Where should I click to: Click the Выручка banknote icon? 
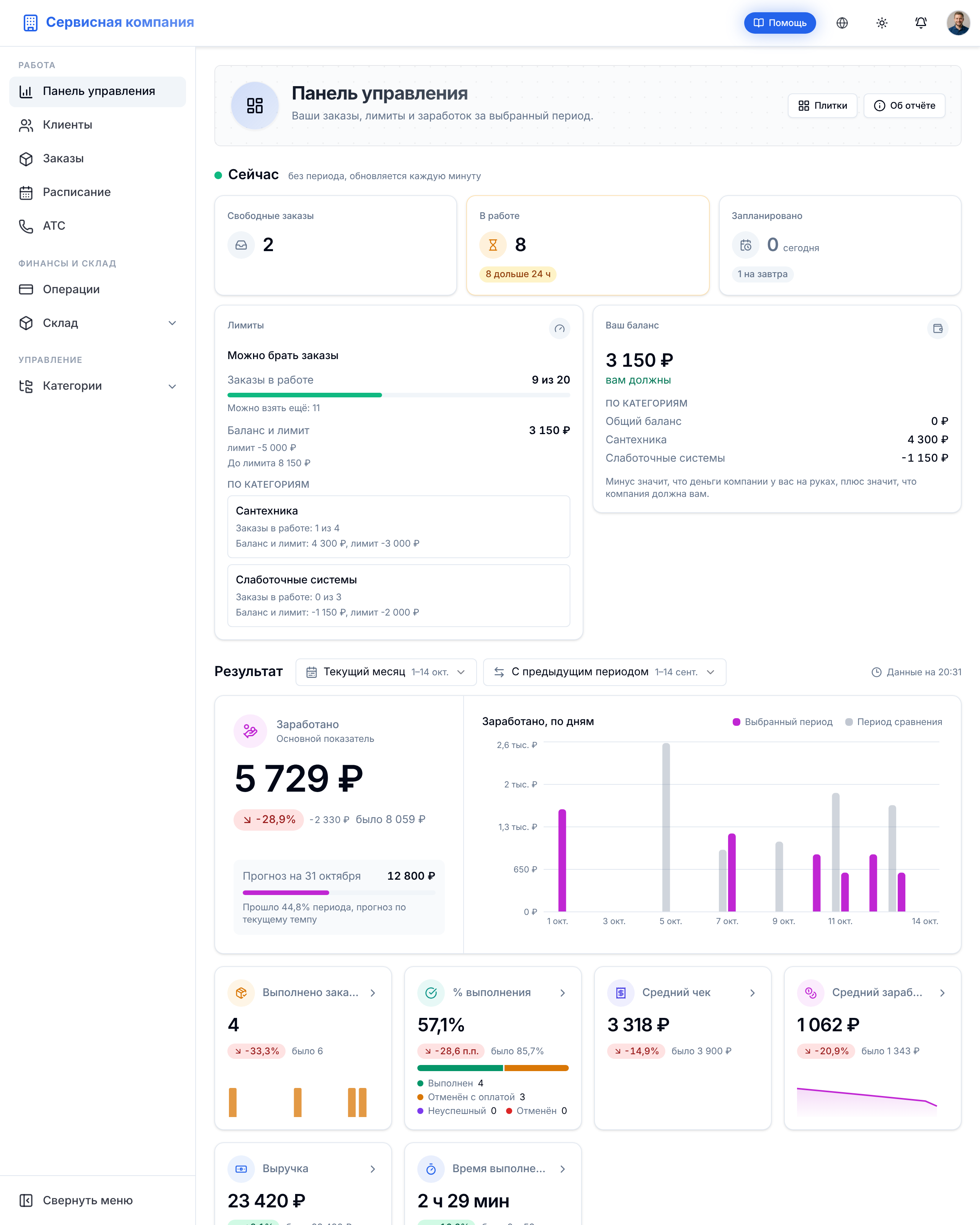click(x=241, y=1169)
